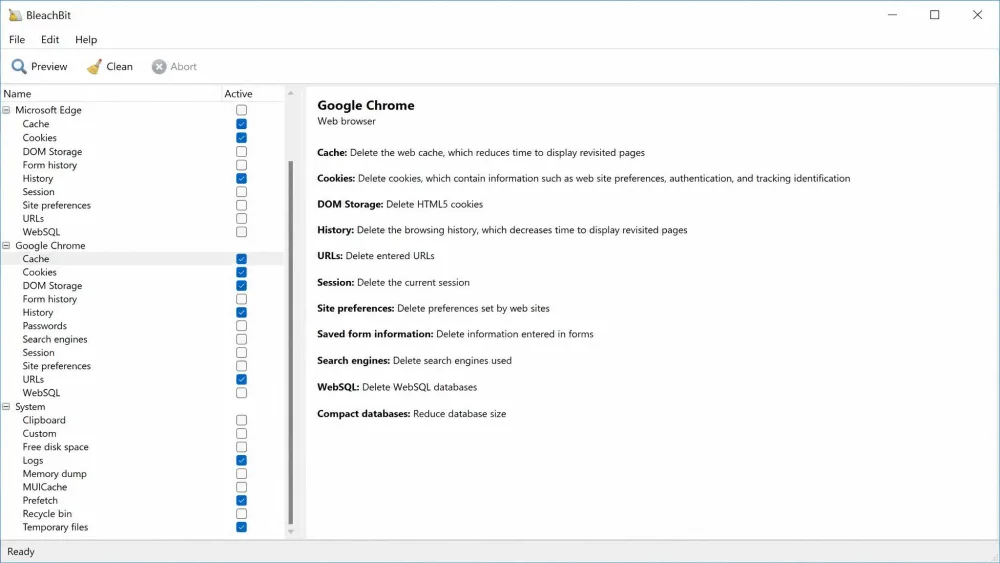Click the tree list vertical scrollbar thumb
Viewport: 1000px width, 563px height.
click(291, 342)
